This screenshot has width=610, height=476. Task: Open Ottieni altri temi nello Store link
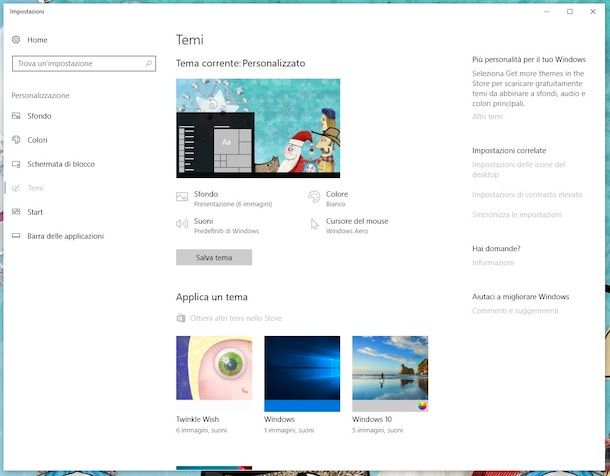236,318
